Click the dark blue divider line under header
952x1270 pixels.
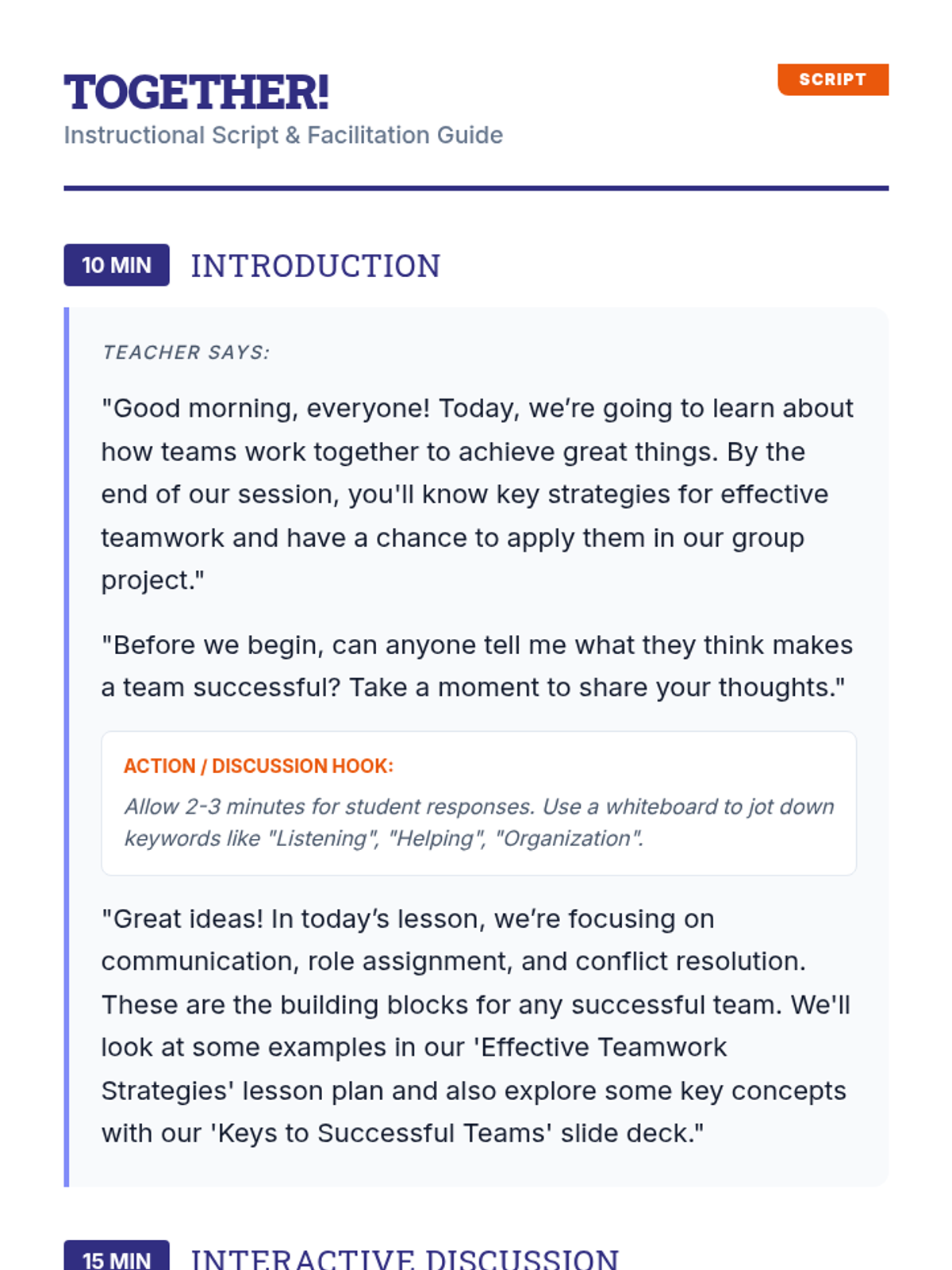coord(476,188)
